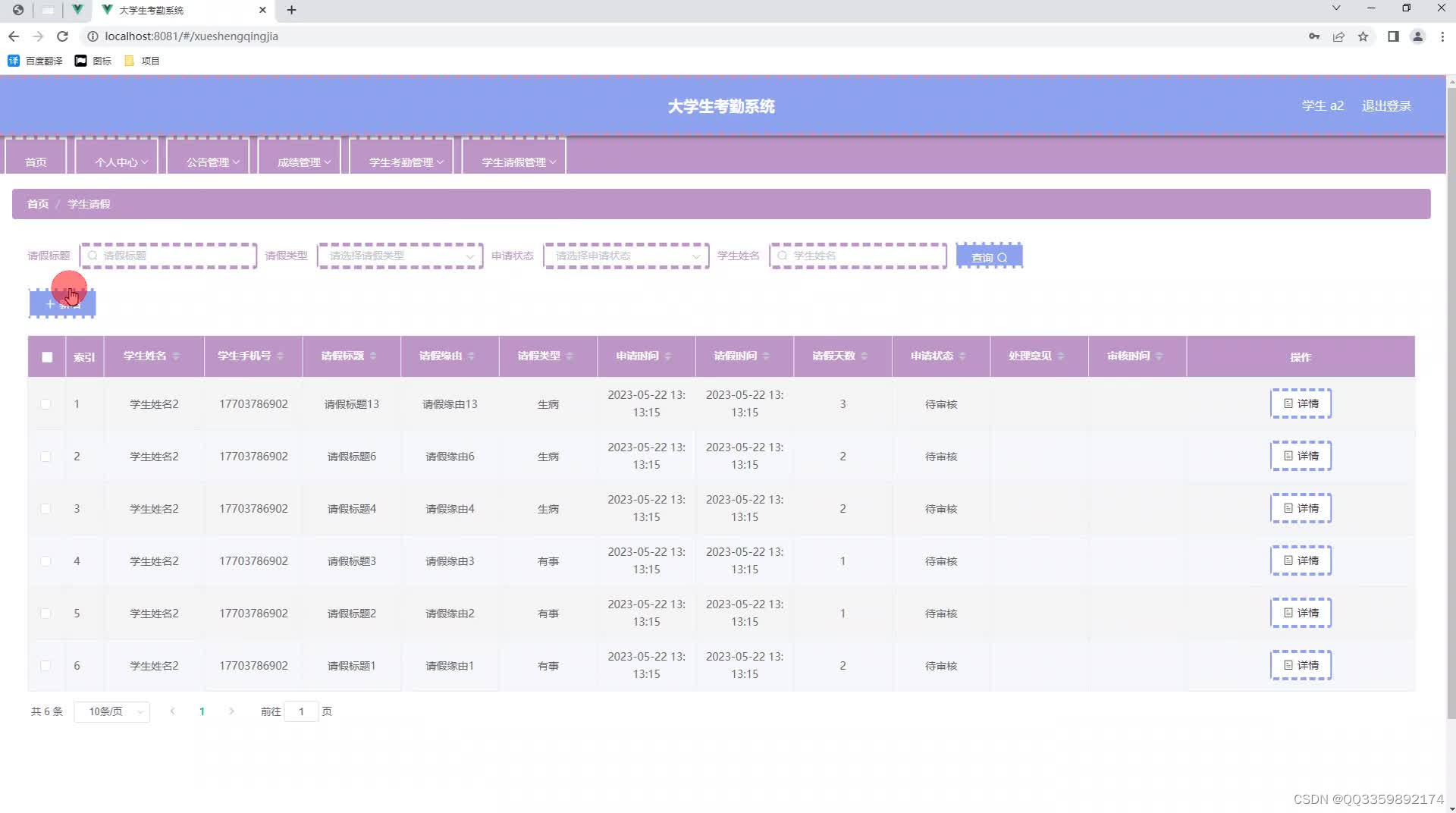Viewport: 1456px width, 813px height.
Task: Select page 1 in pagination
Action: (202, 711)
